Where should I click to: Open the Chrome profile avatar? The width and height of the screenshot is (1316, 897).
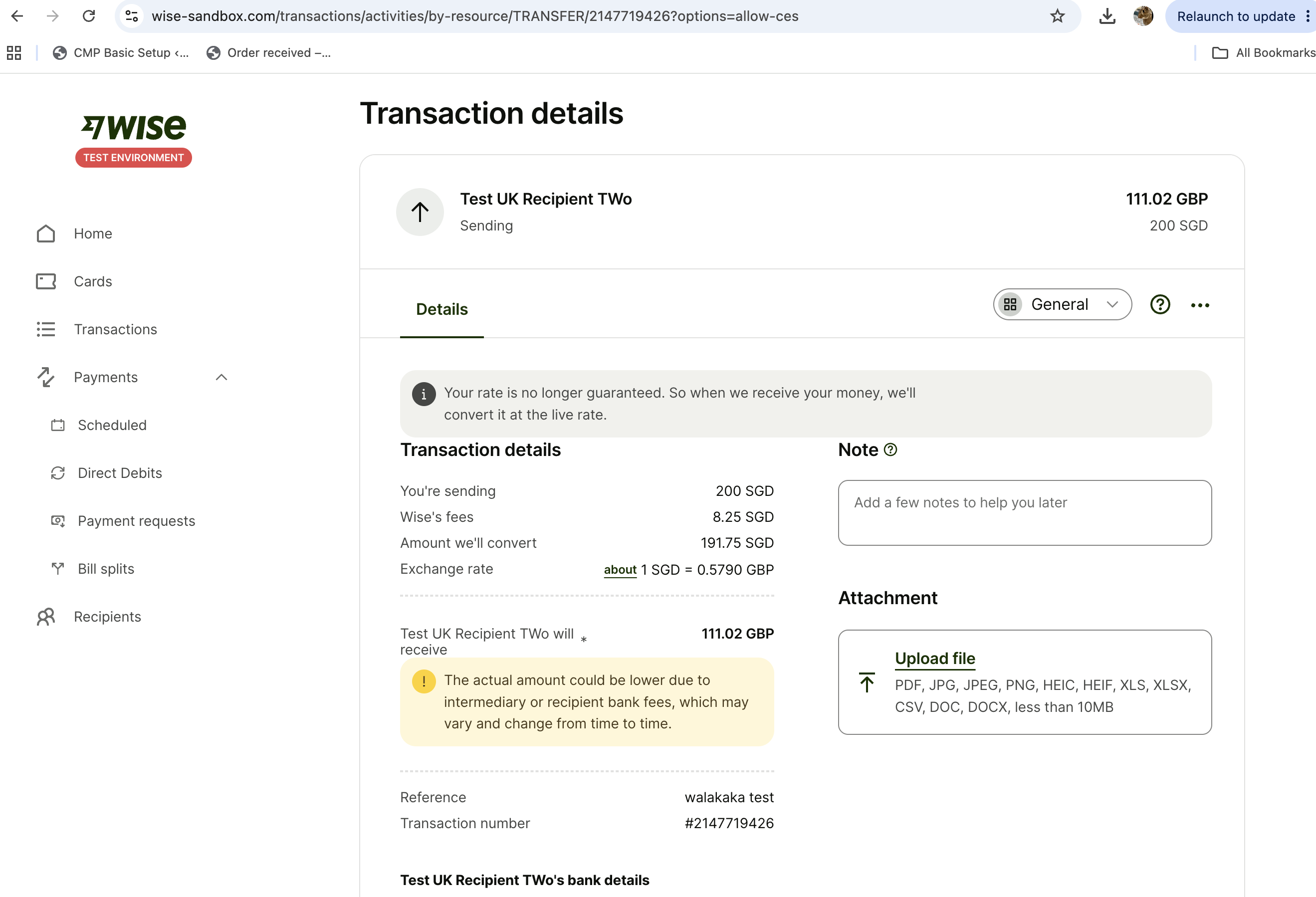click(x=1143, y=16)
